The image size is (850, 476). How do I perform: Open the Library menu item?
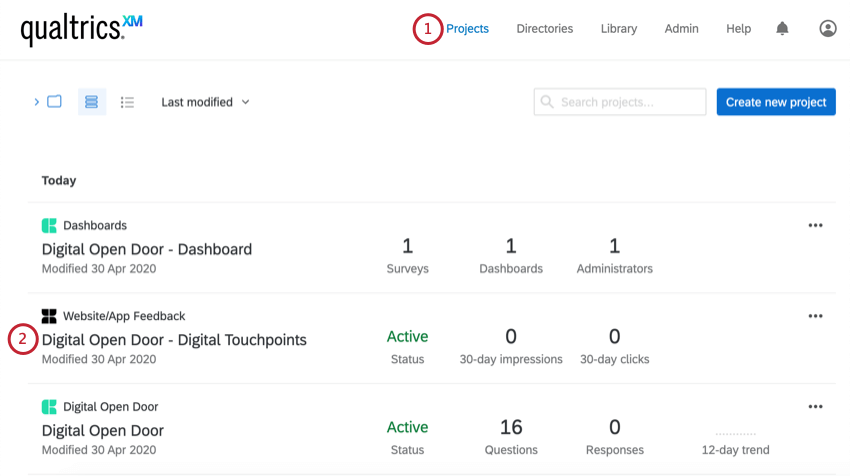coord(619,29)
